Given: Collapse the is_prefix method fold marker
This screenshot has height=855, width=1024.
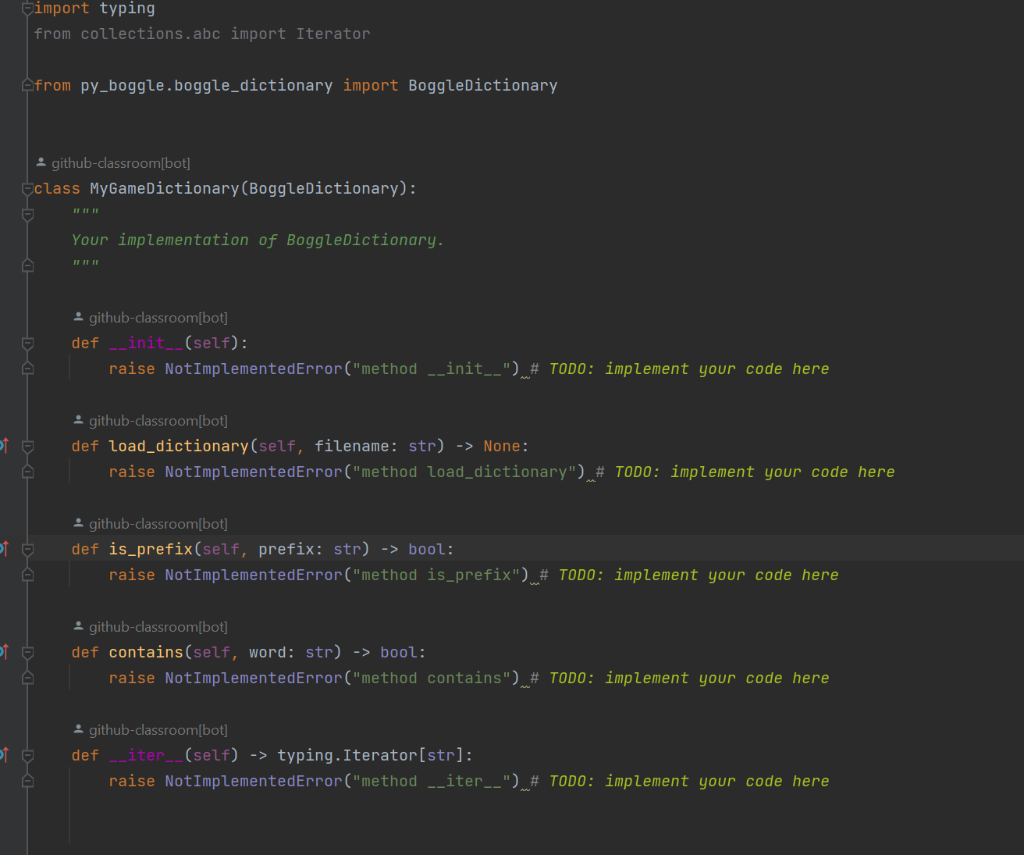Looking at the screenshot, I should click(x=27, y=549).
